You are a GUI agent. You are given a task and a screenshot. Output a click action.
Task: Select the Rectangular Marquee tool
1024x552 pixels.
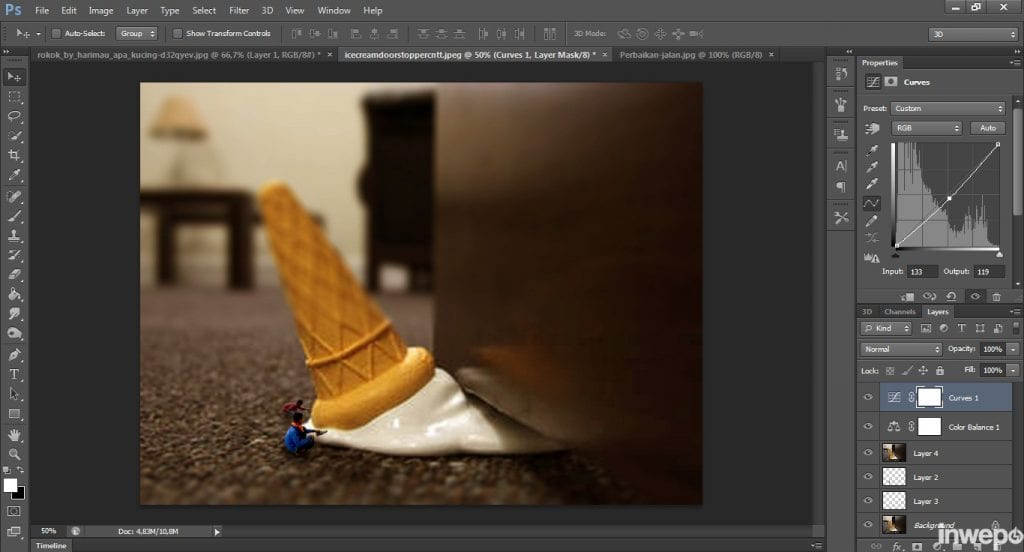click(14, 97)
